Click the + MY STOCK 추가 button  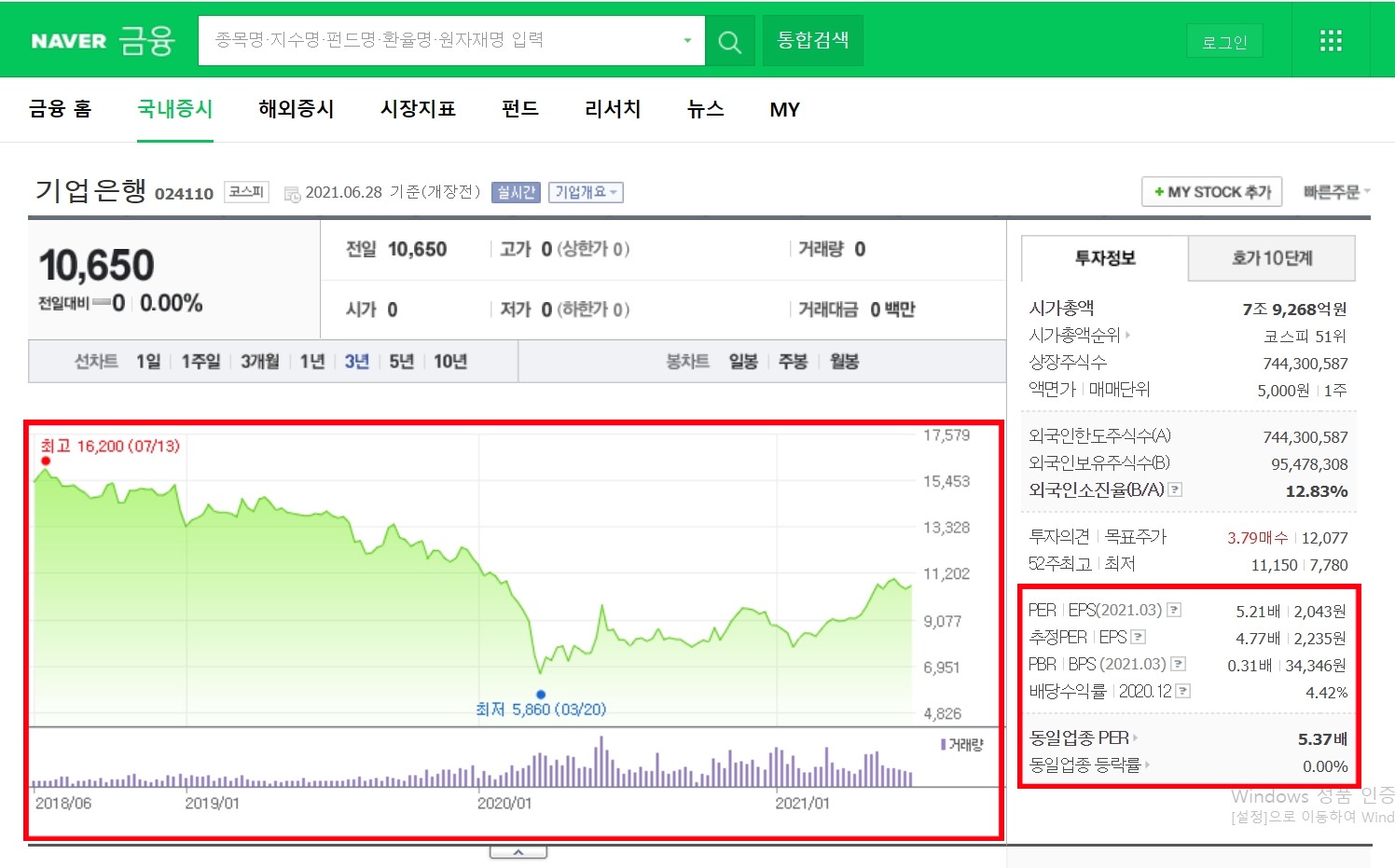tap(1212, 192)
